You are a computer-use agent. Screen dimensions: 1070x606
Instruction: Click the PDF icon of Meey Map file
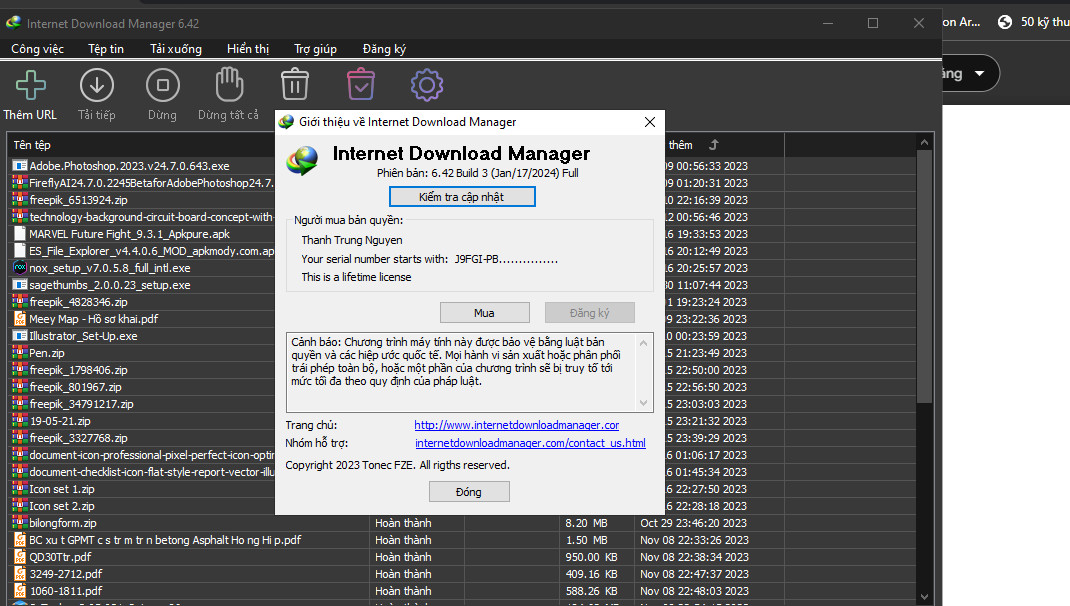pyautogui.click(x=20, y=319)
